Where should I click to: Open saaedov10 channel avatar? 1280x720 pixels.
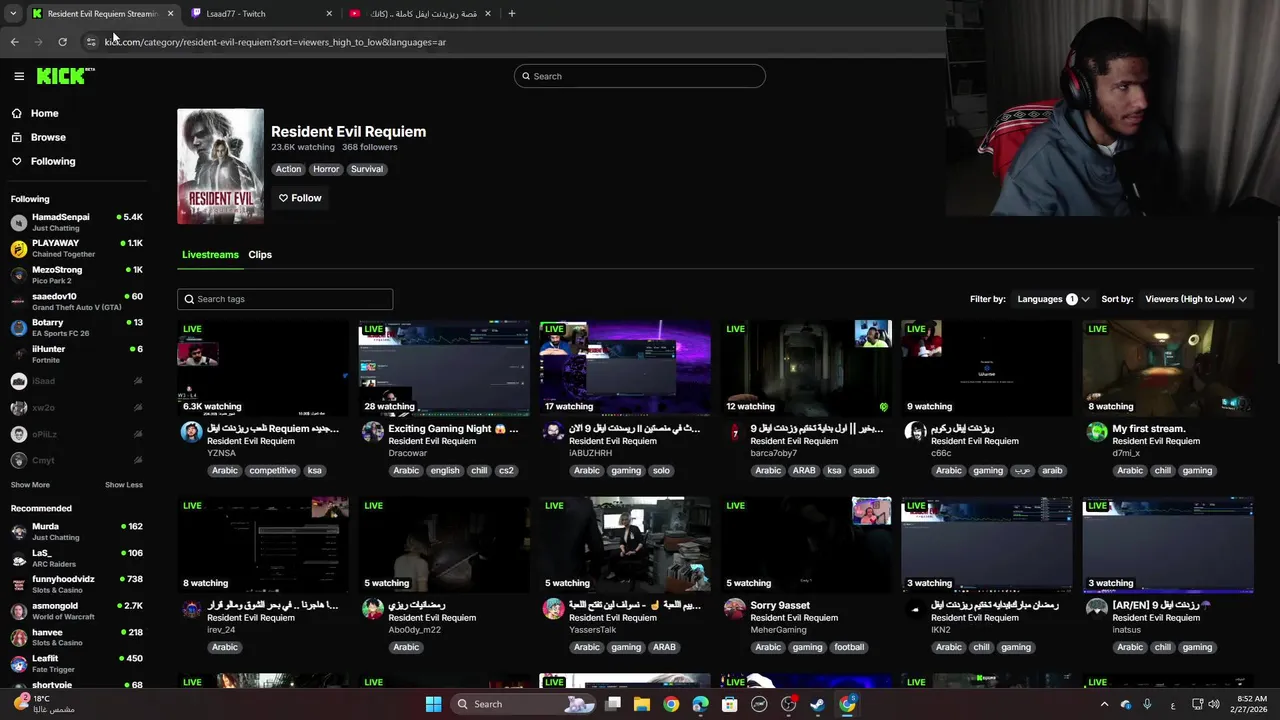coord(19,301)
